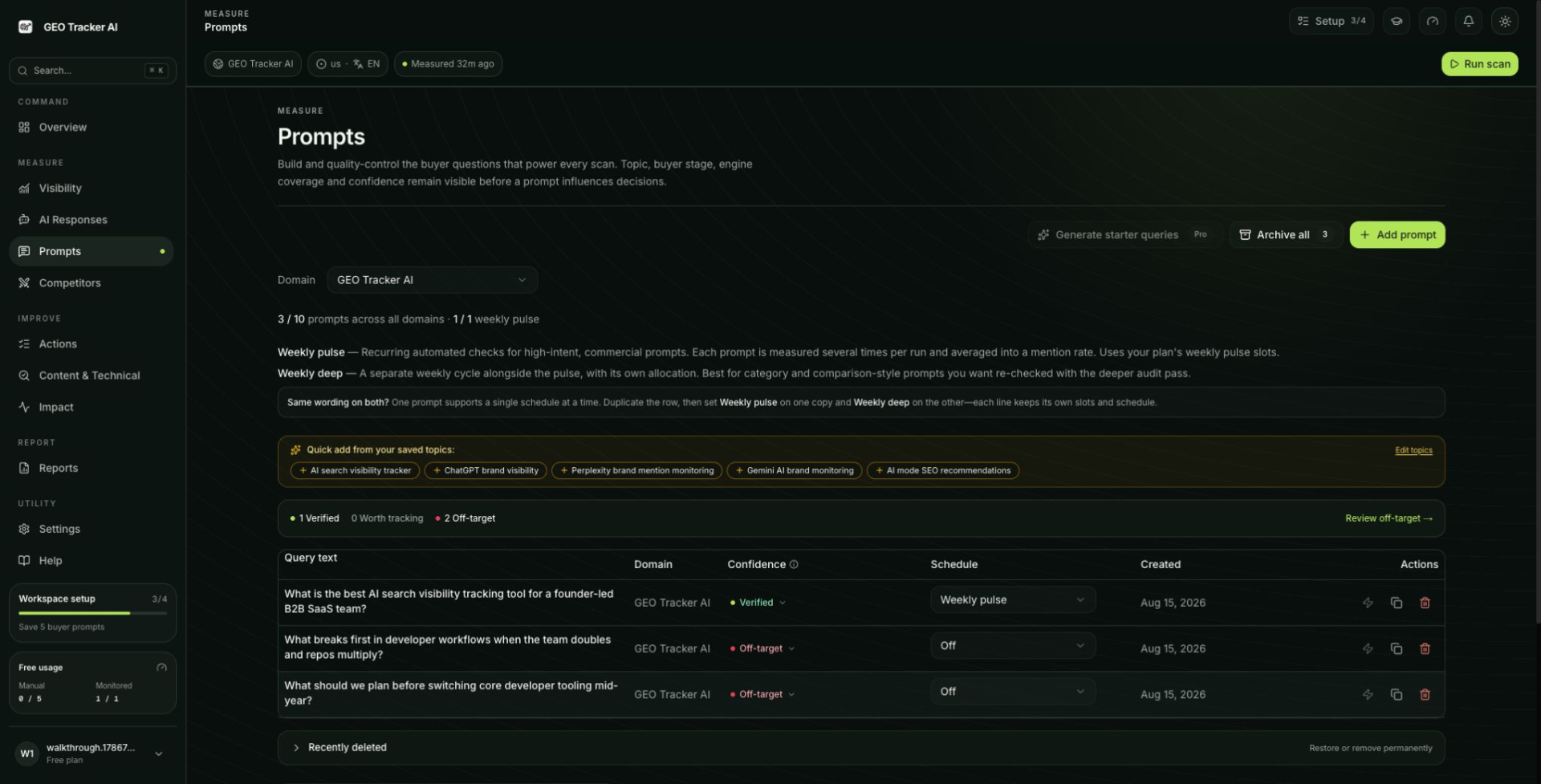Click the W1 account avatar
This screenshot has width=1541, height=784.
point(27,754)
